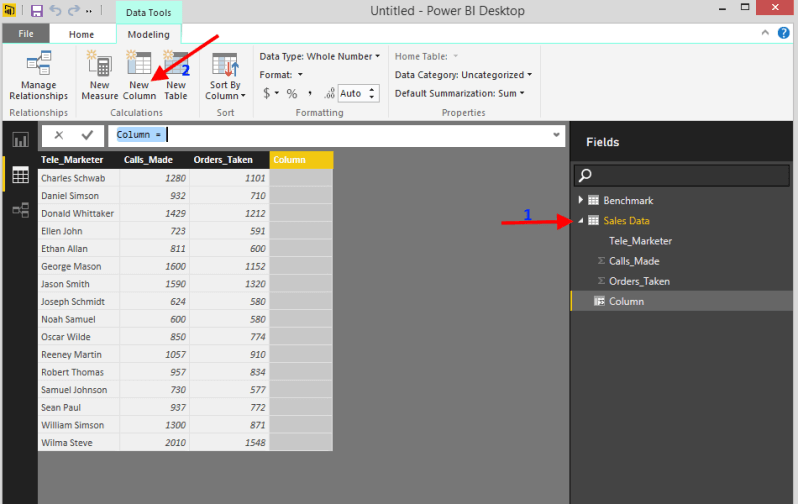The width and height of the screenshot is (798, 504).
Task: Select the Calls_Made field
Action: (634, 261)
